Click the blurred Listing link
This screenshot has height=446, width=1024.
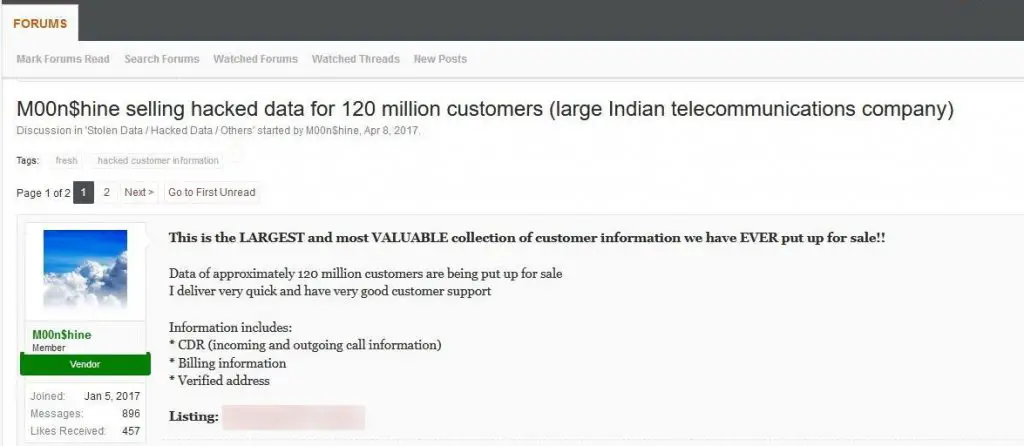pos(293,417)
